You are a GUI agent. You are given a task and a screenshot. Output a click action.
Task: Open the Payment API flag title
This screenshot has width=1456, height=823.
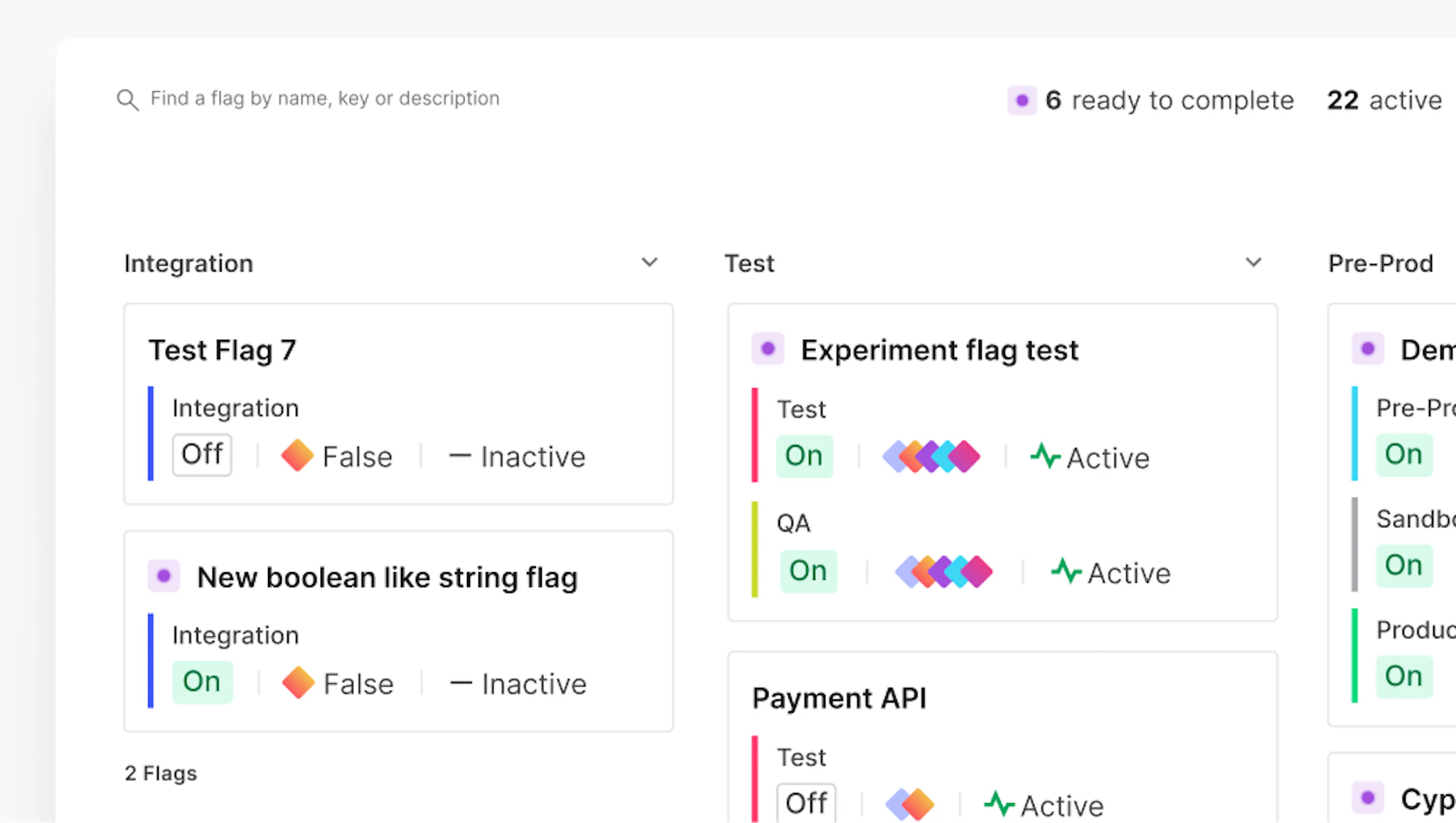coord(839,699)
